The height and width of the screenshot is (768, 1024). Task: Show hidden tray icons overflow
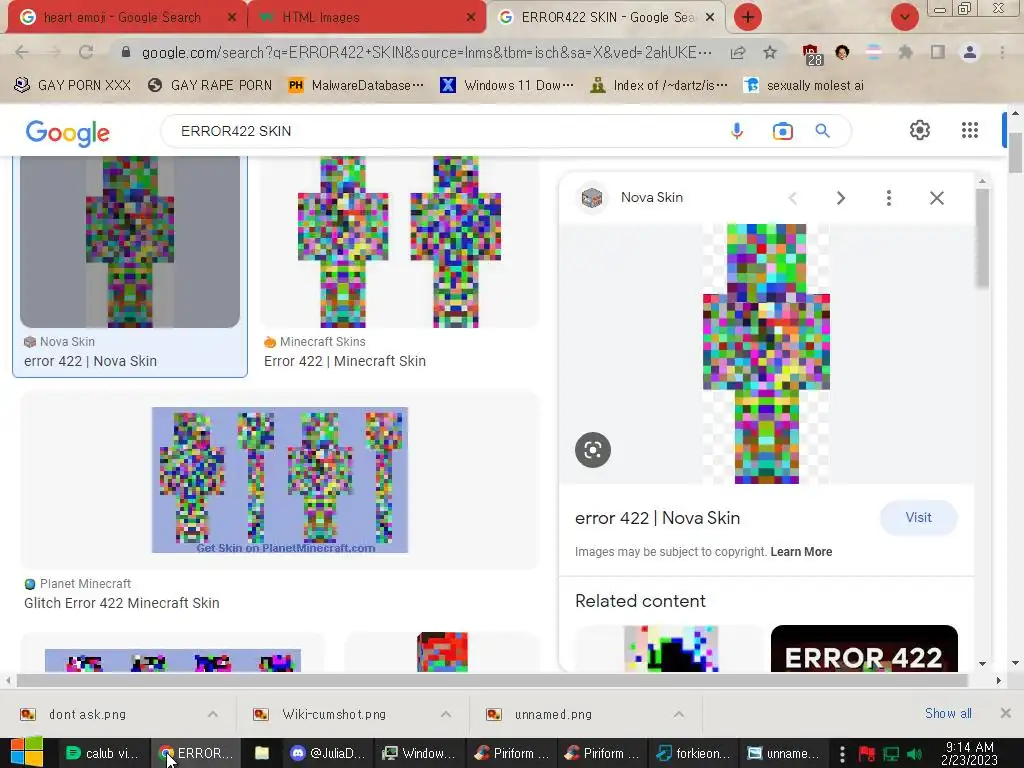[842, 754]
